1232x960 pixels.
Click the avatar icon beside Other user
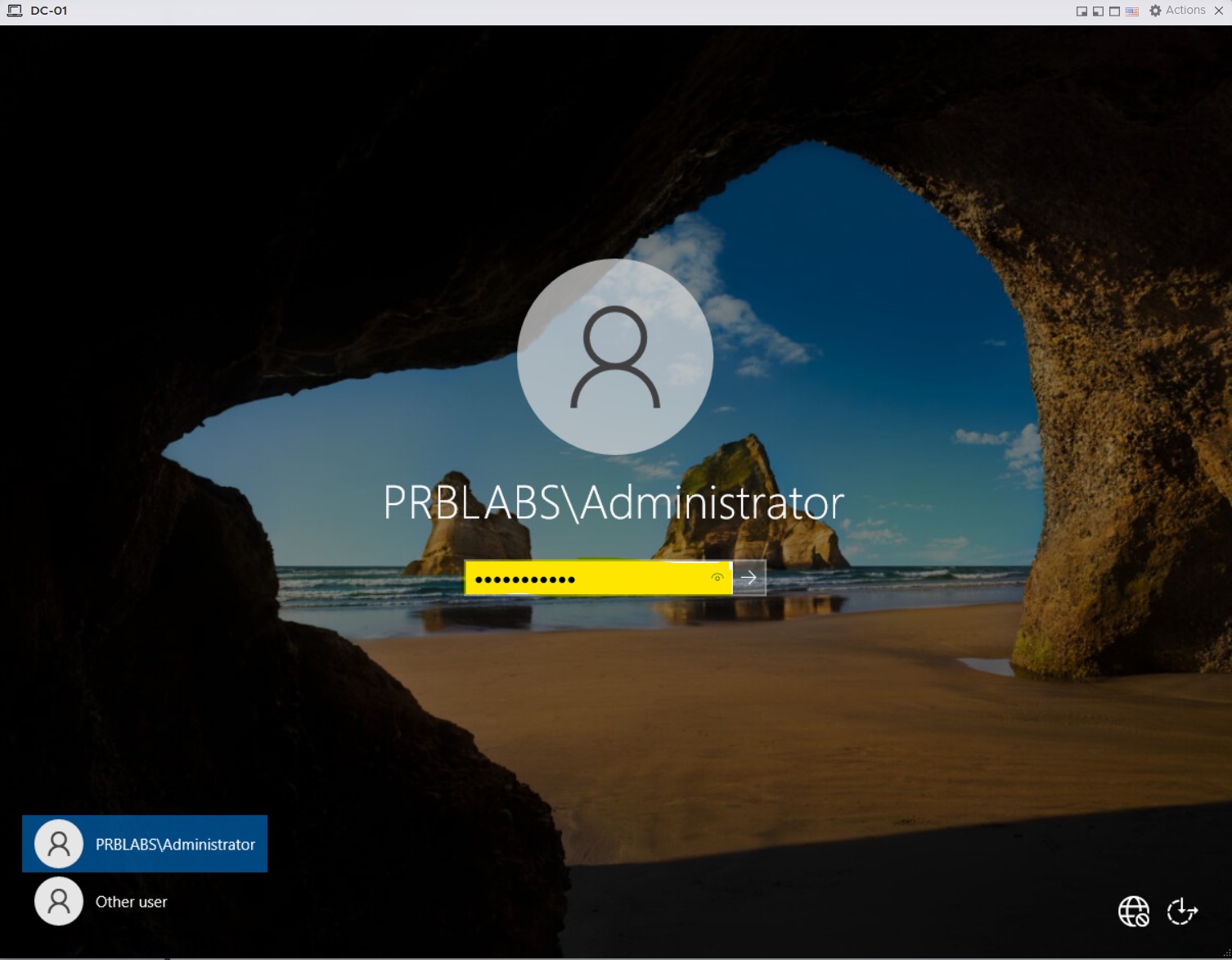point(59,902)
